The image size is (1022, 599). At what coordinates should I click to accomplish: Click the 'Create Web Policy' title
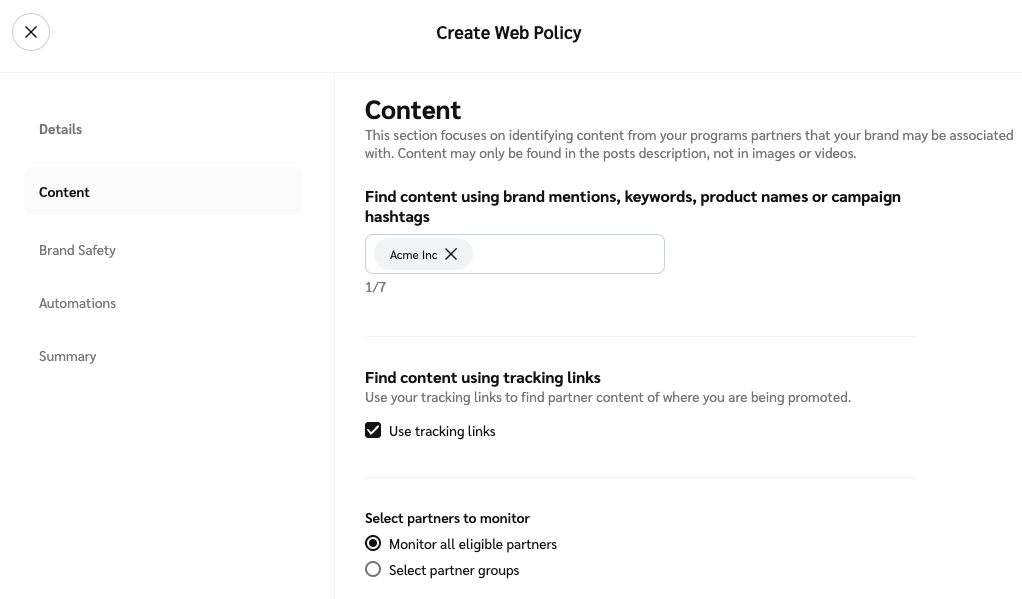click(x=508, y=33)
